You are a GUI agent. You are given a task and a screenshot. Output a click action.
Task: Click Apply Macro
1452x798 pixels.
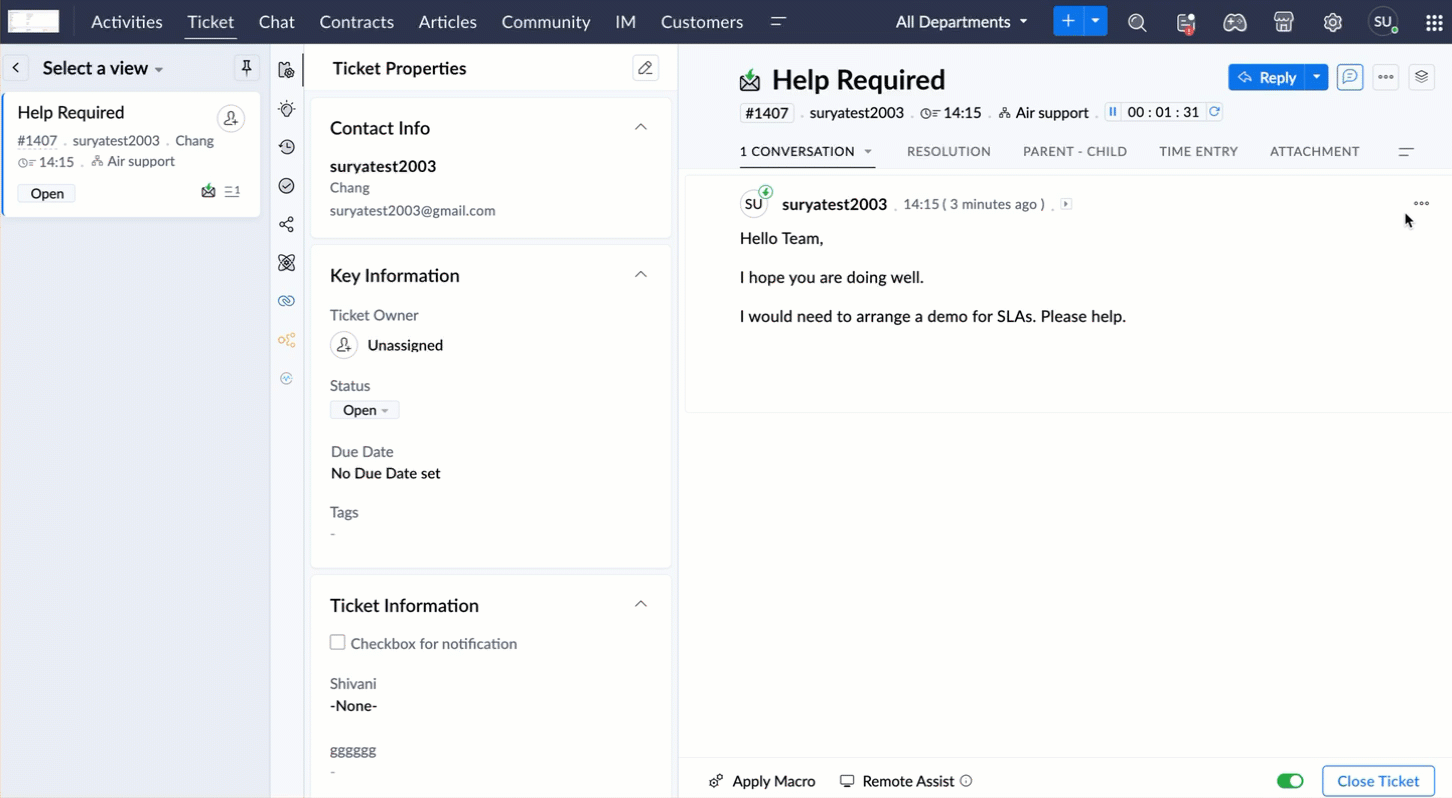click(763, 781)
